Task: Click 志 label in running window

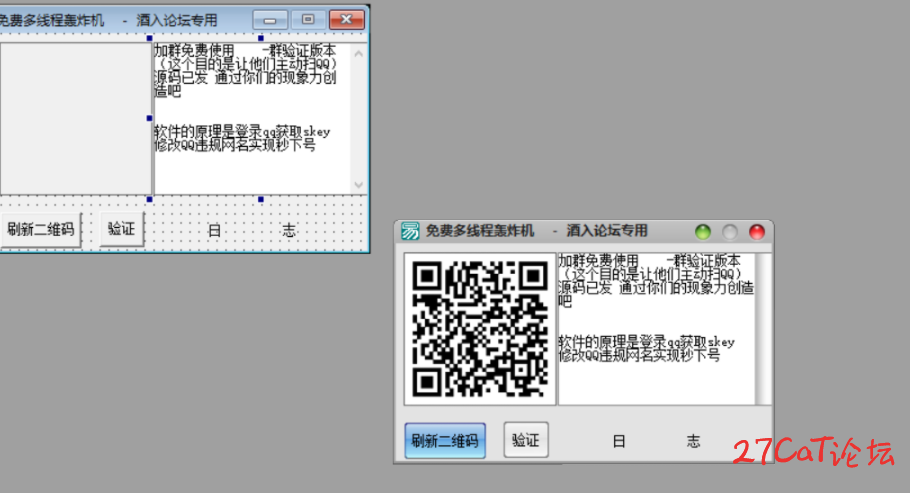Action: click(694, 441)
